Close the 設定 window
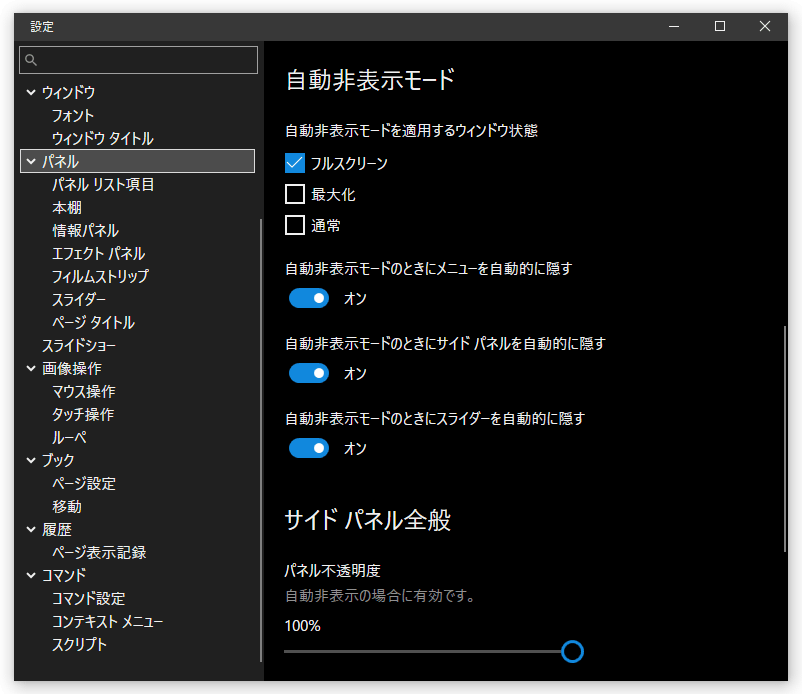 click(765, 27)
